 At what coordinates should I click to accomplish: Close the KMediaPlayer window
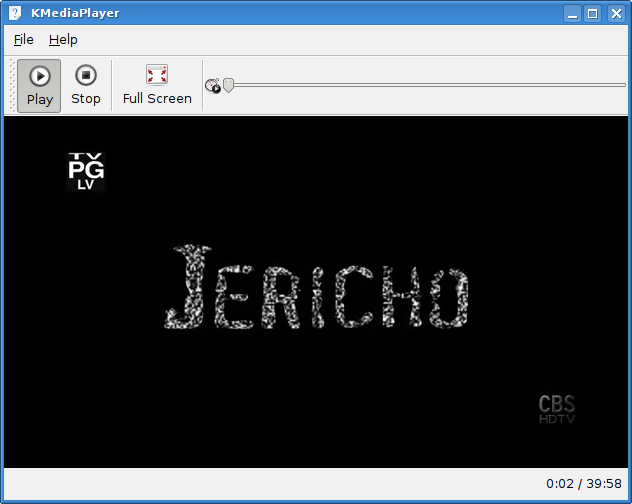pos(616,14)
